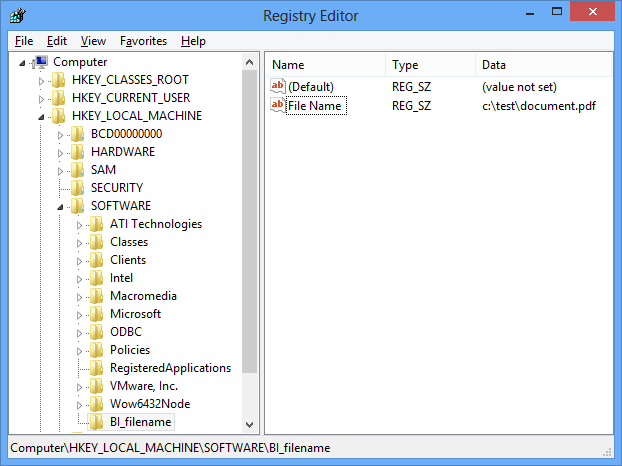Click the Computer icon in the tree
622x466 pixels.
(x=41, y=62)
